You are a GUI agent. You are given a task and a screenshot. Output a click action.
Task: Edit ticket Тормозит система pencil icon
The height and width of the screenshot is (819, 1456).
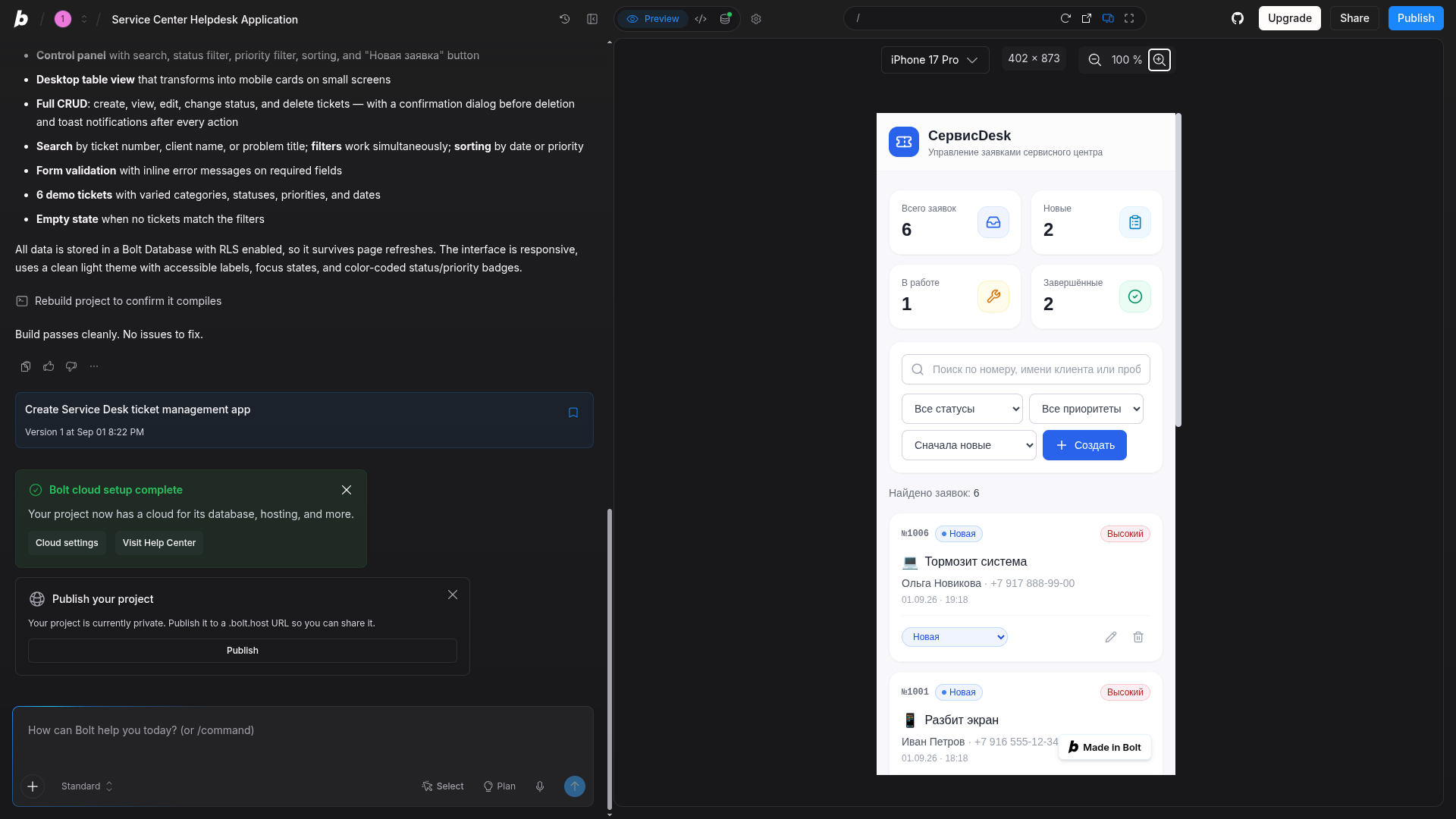click(x=1111, y=637)
